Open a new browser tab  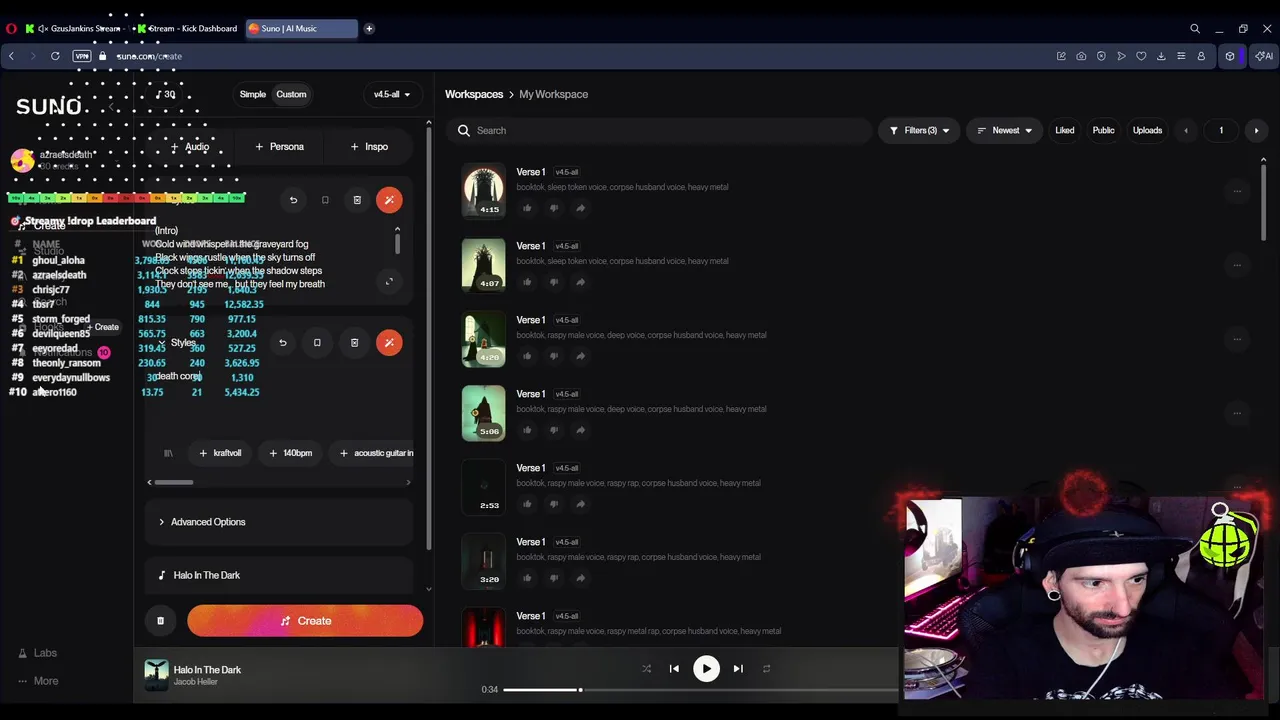(x=369, y=29)
